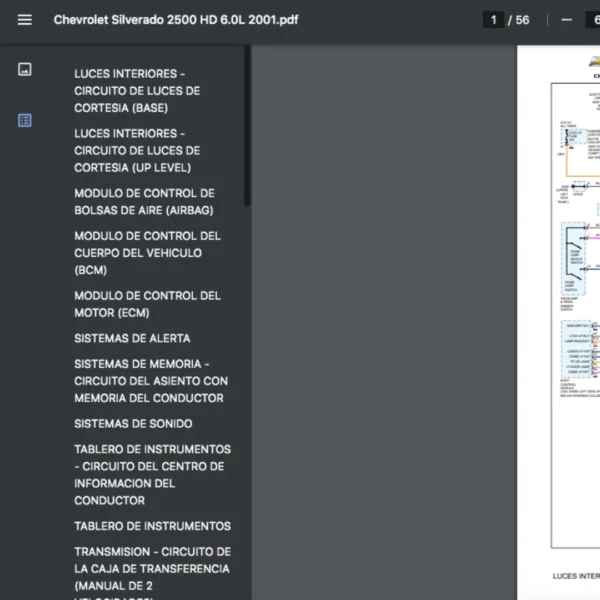The image size is (600, 600).
Task: Navigate to Sistemas de Alerta bookmark
Action: coord(132,338)
